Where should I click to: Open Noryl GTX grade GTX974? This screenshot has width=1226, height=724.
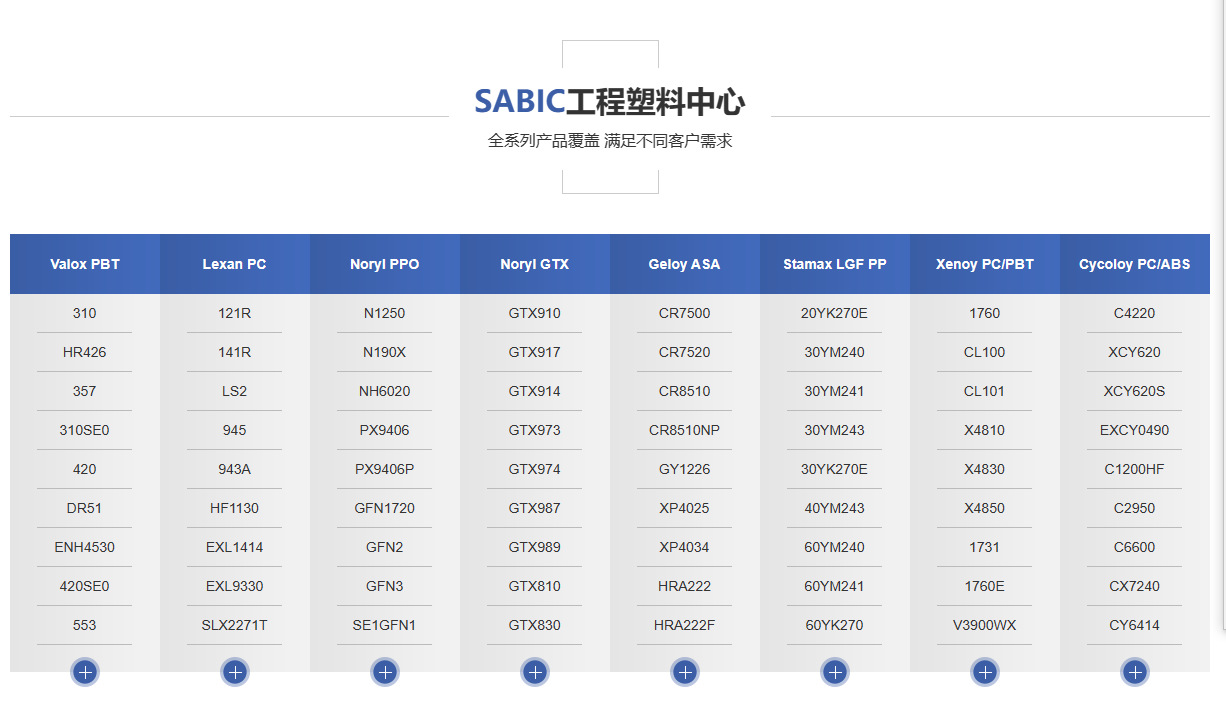click(535, 469)
